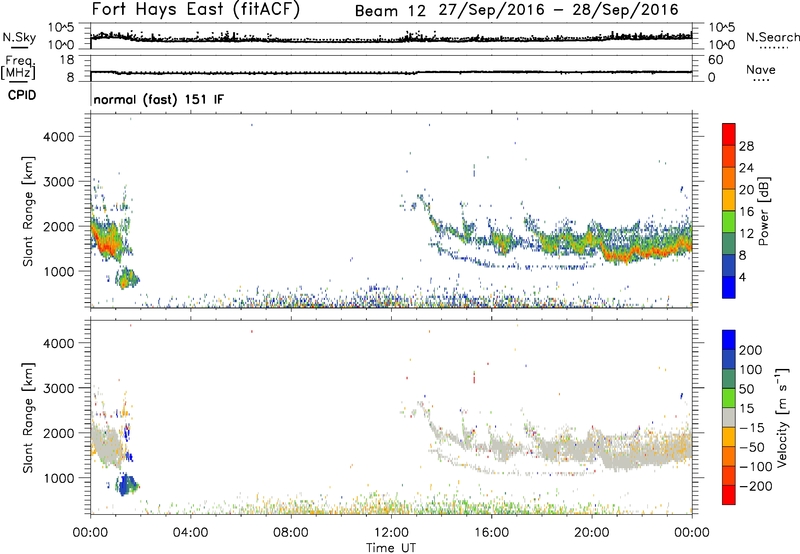Click the '20:00' time tick label
This screenshot has height=554, width=800.
click(x=592, y=533)
